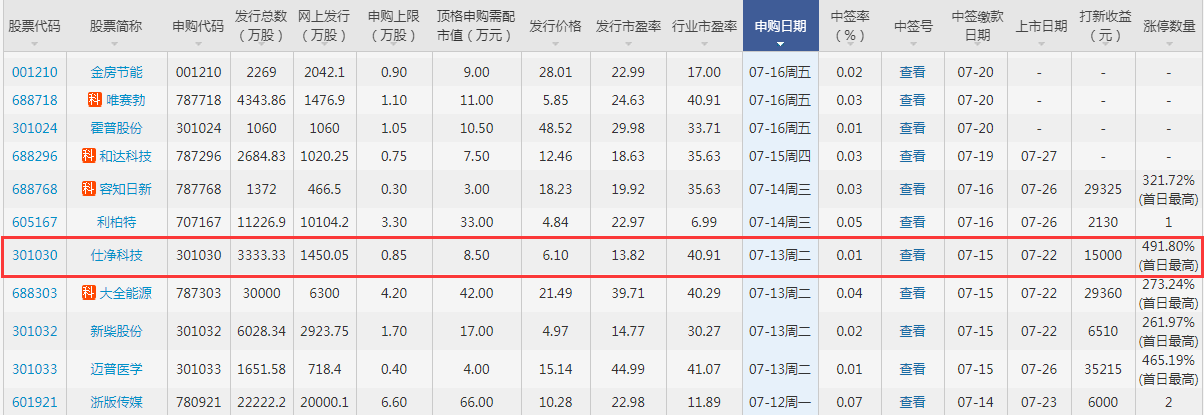The height and width of the screenshot is (415, 1204).
Task: Click 查看 in the 迈普医学 row
Action: 912,369
